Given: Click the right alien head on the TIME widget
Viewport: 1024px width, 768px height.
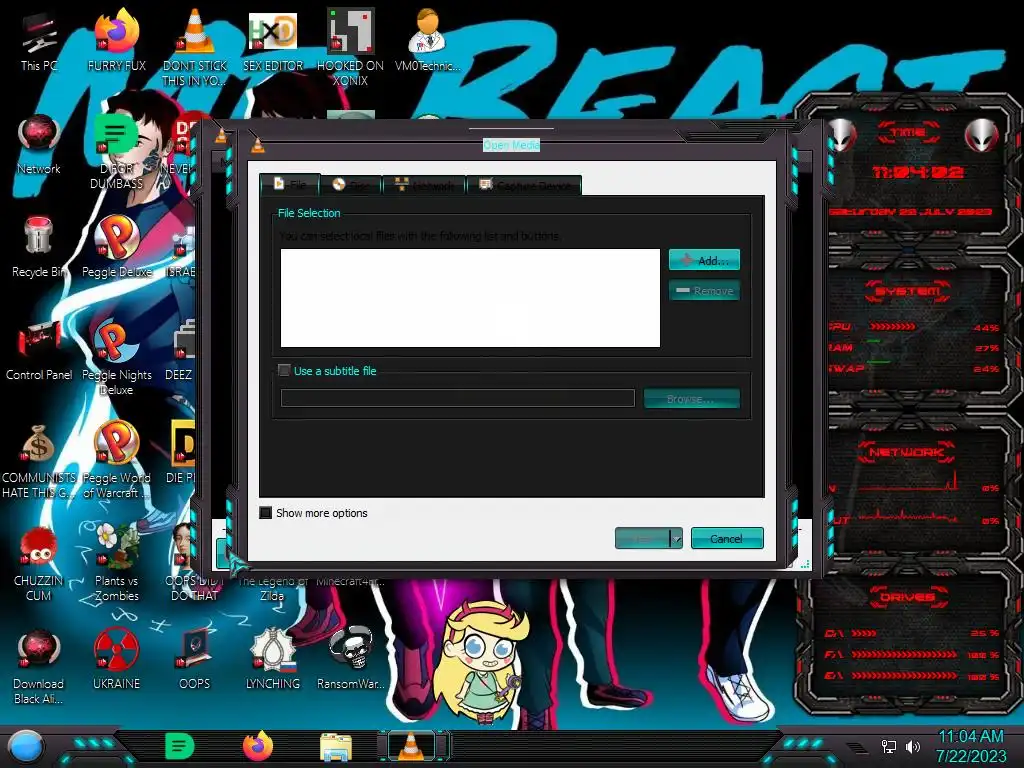Looking at the screenshot, I should [x=982, y=136].
